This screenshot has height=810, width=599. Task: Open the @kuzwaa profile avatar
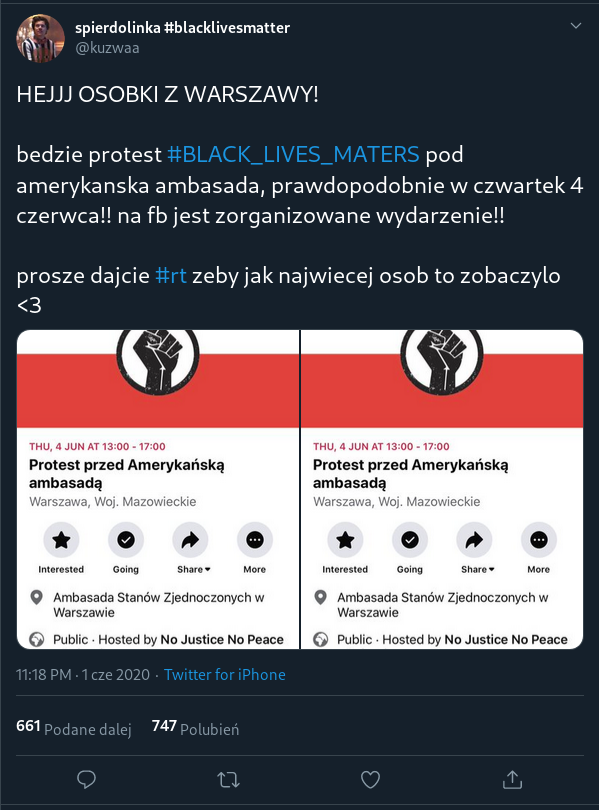point(40,38)
